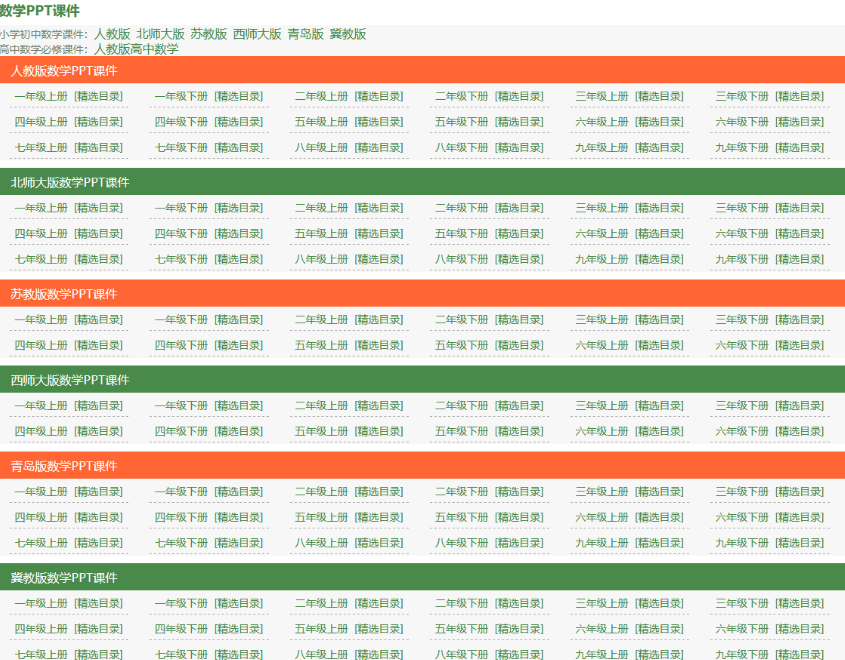Open 七年级上册 in the 青岛版数学PPT课件 section
This screenshot has height=660, width=845.
tap(41, 543)
